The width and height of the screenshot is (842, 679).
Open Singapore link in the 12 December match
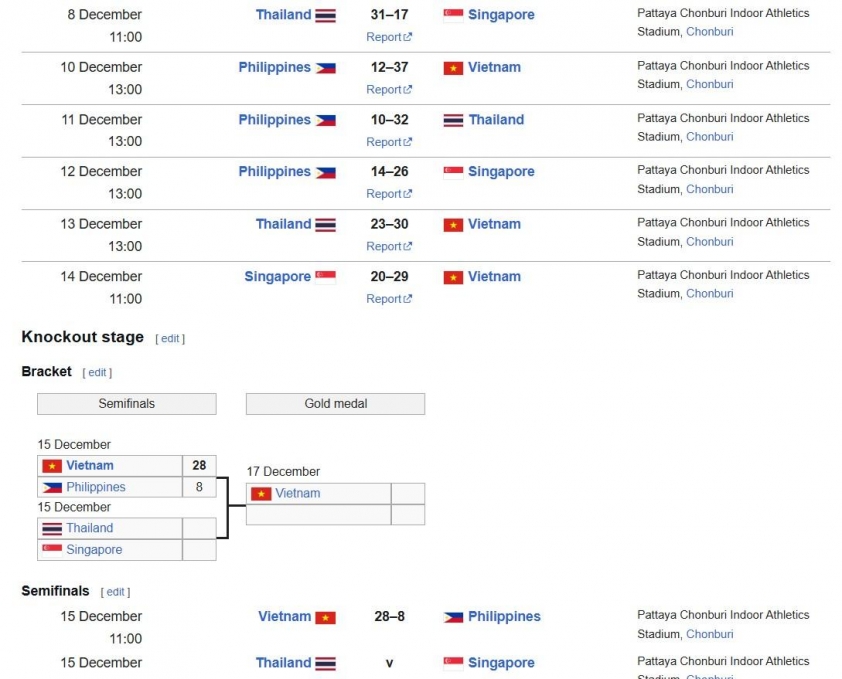click(x=501, y=172)
